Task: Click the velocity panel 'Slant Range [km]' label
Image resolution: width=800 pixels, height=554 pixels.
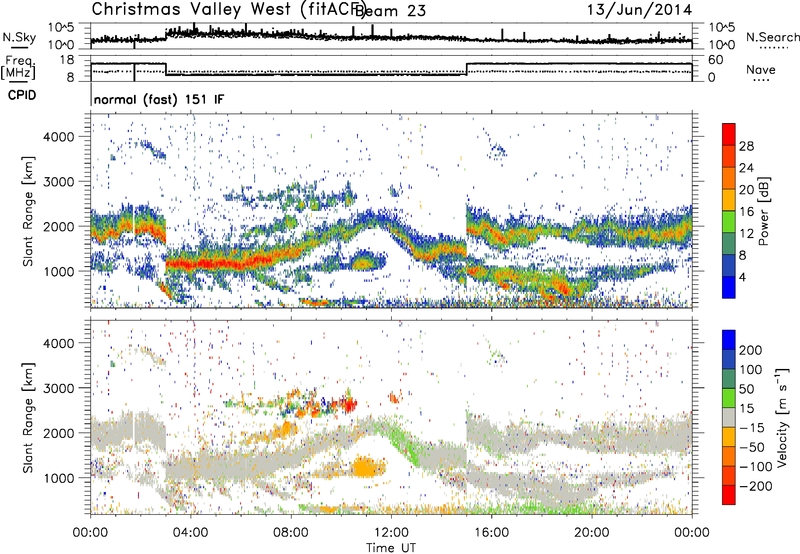Action: pos(28,417)
